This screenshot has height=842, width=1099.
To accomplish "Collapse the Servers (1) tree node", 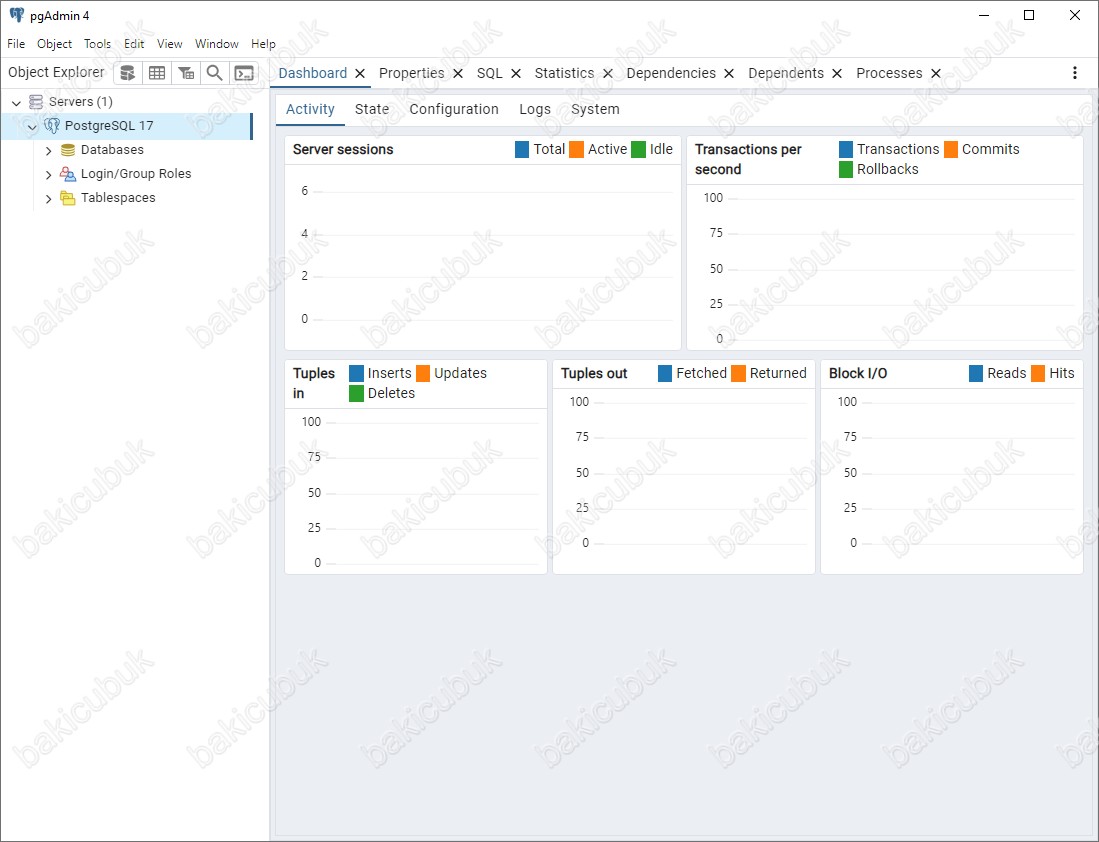I will (x=16, y=103).
